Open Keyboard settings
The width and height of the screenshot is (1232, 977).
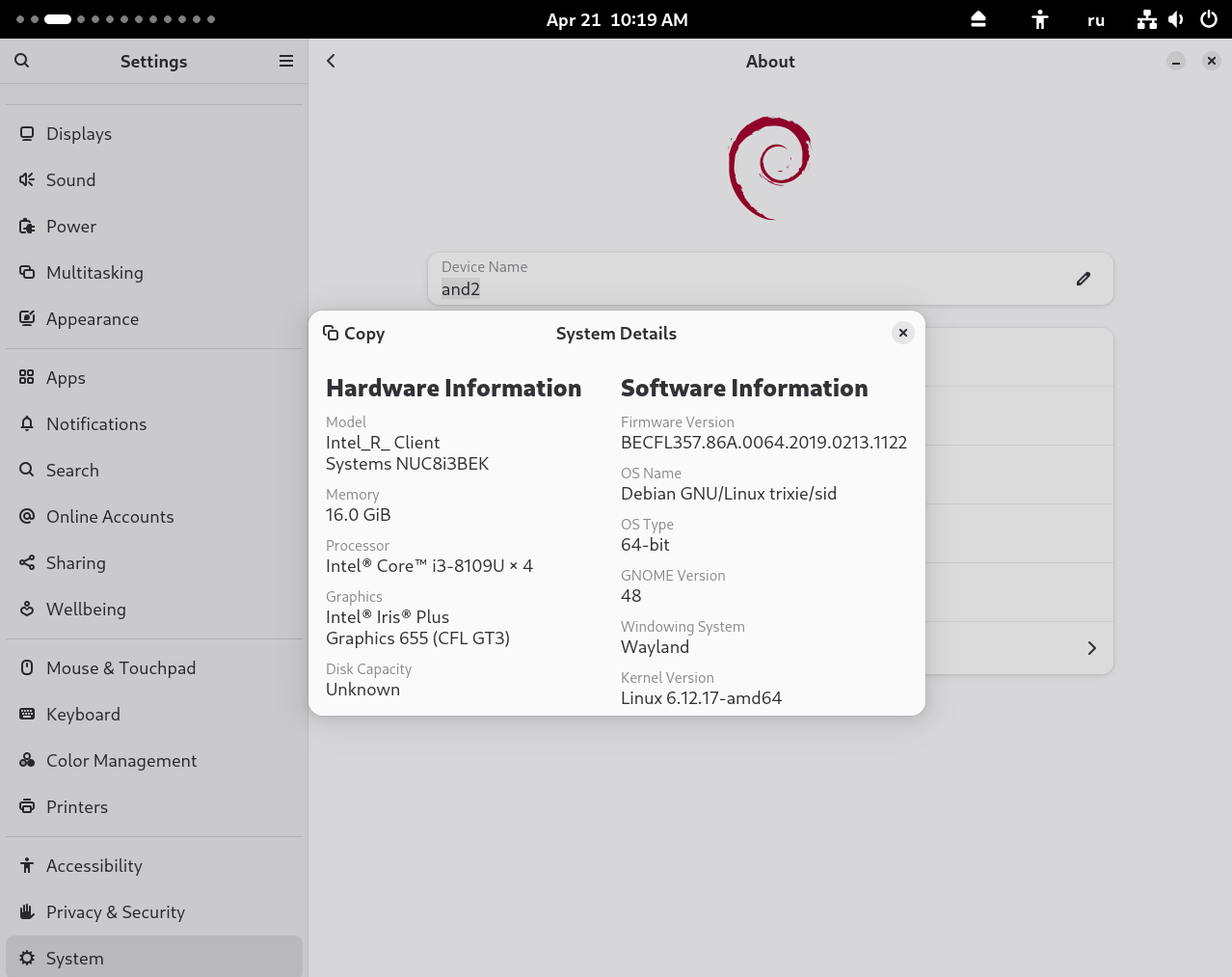(x=154, y=715)
